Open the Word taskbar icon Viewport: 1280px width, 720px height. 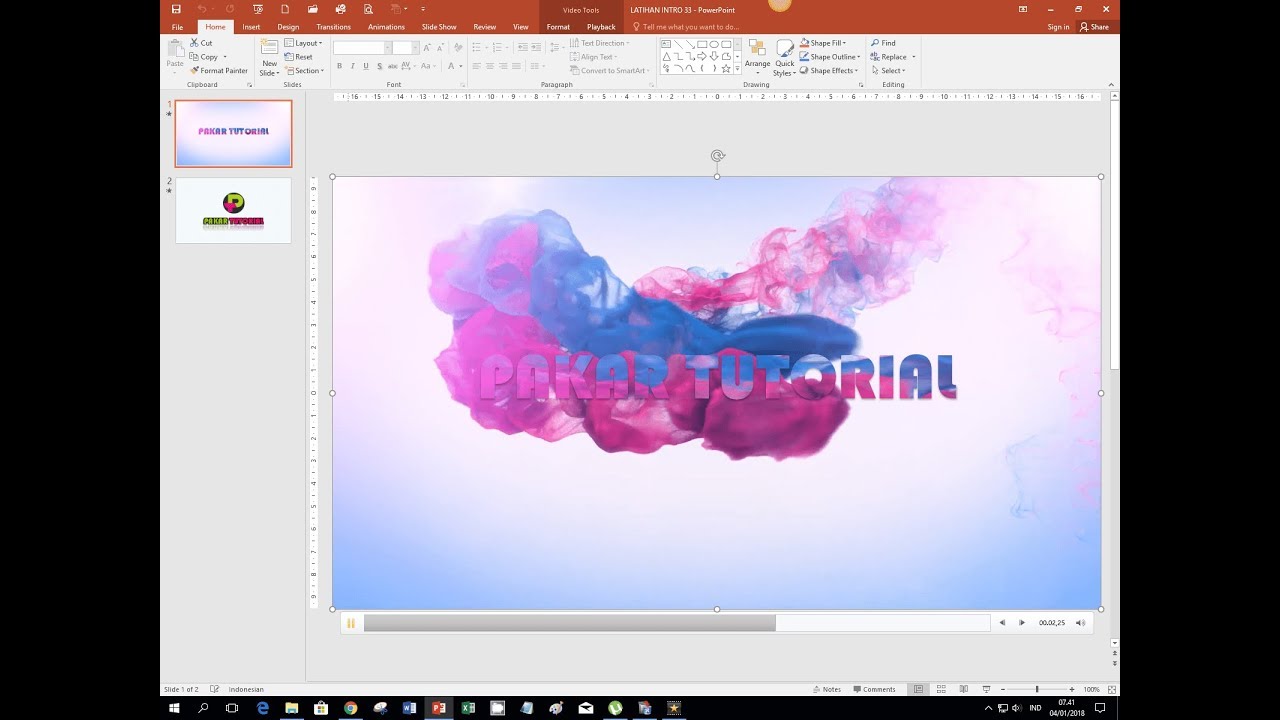click(x=409, y=708)
